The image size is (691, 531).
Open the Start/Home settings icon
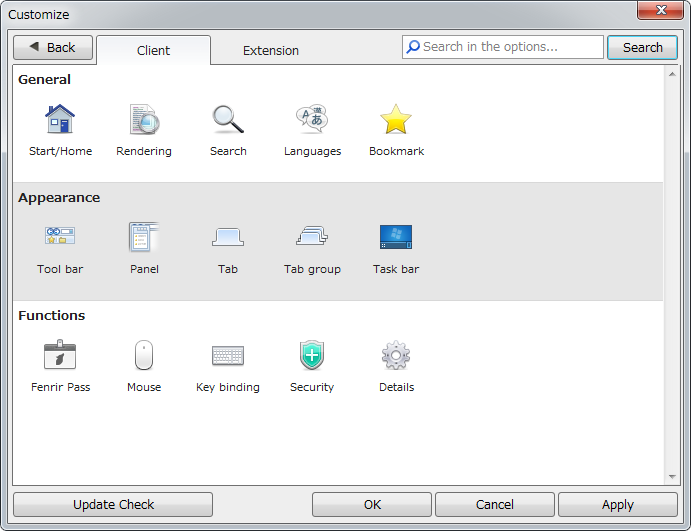pyautogui.click(x=60, y=119)
